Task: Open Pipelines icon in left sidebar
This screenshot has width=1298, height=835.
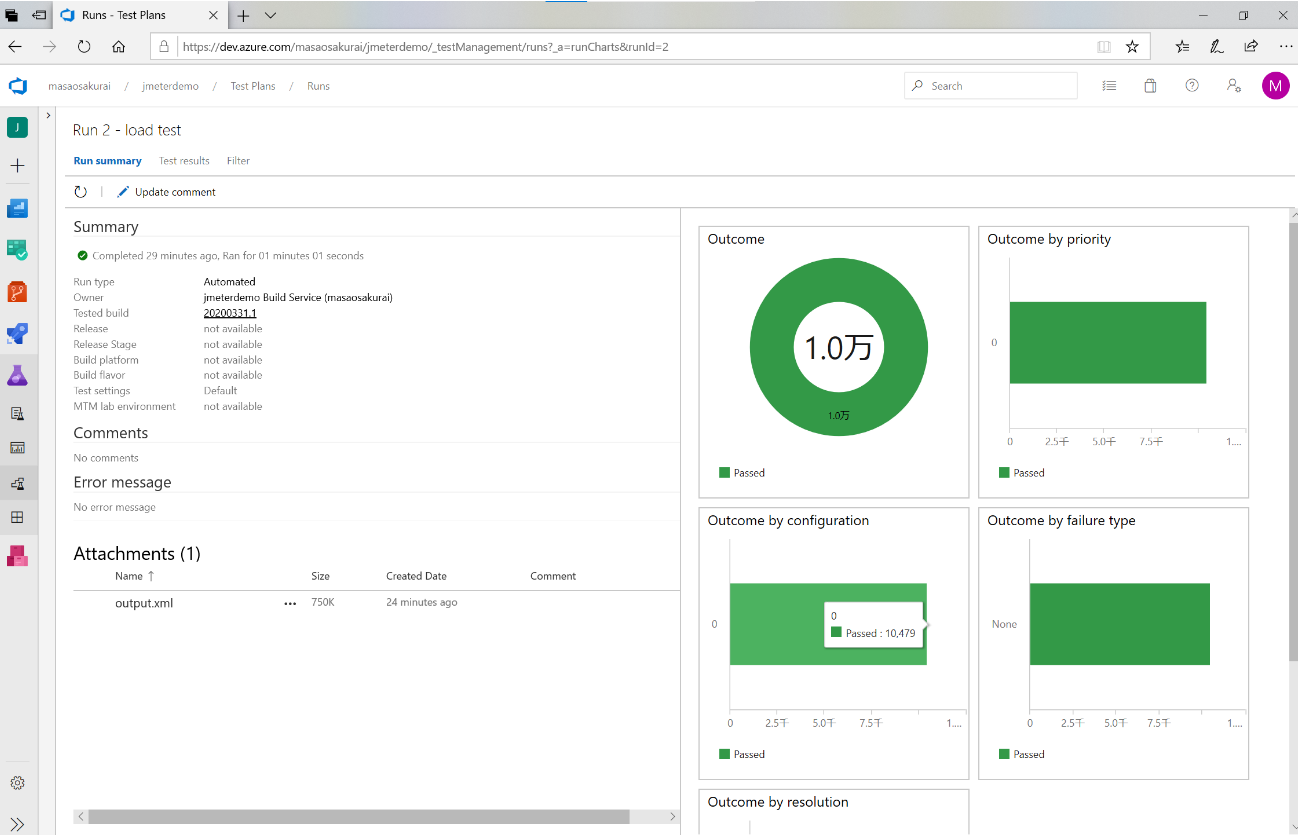Action: [17, 333]
